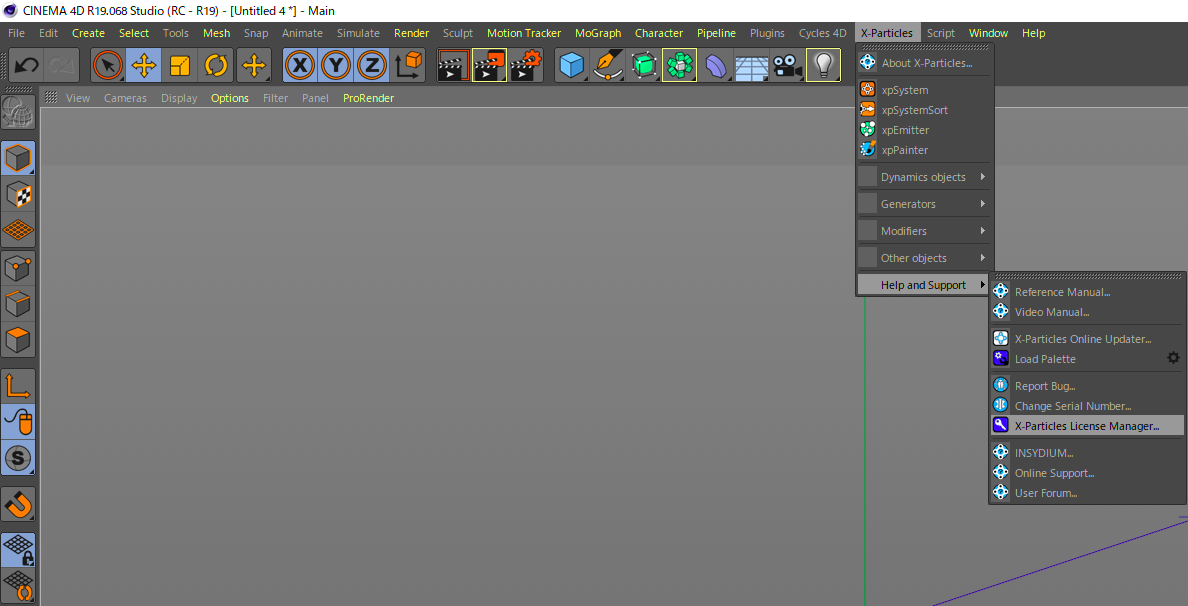Image resolution: width=1188 pixels, height=606 pixels.
Task: Switch to Edges mode icon
Action: (18, 305)
